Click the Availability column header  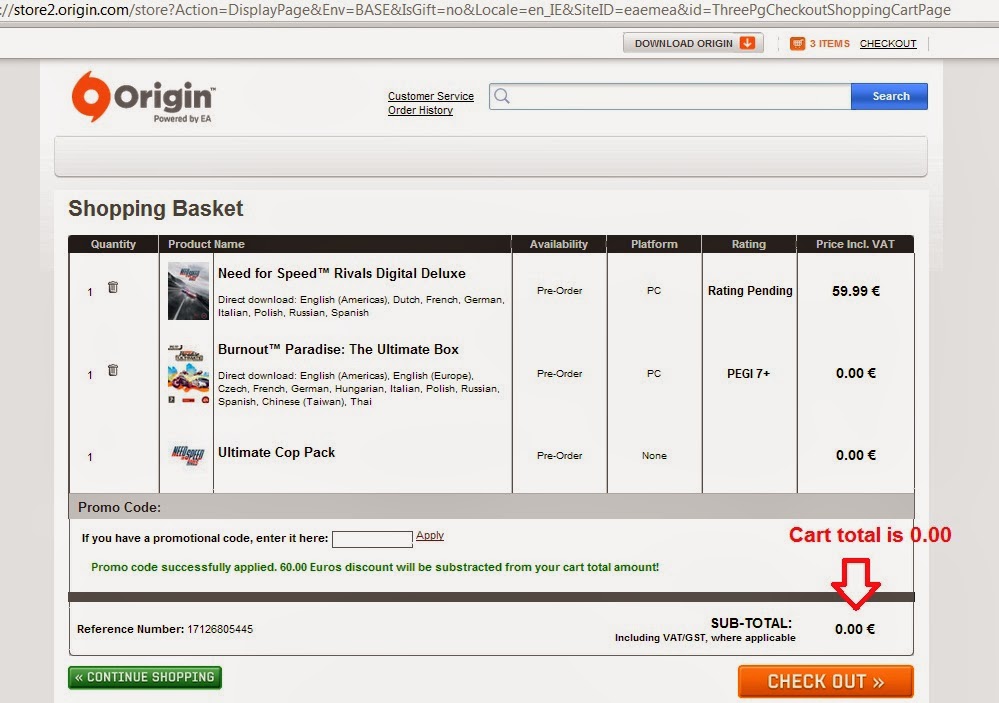coord(559,244)
